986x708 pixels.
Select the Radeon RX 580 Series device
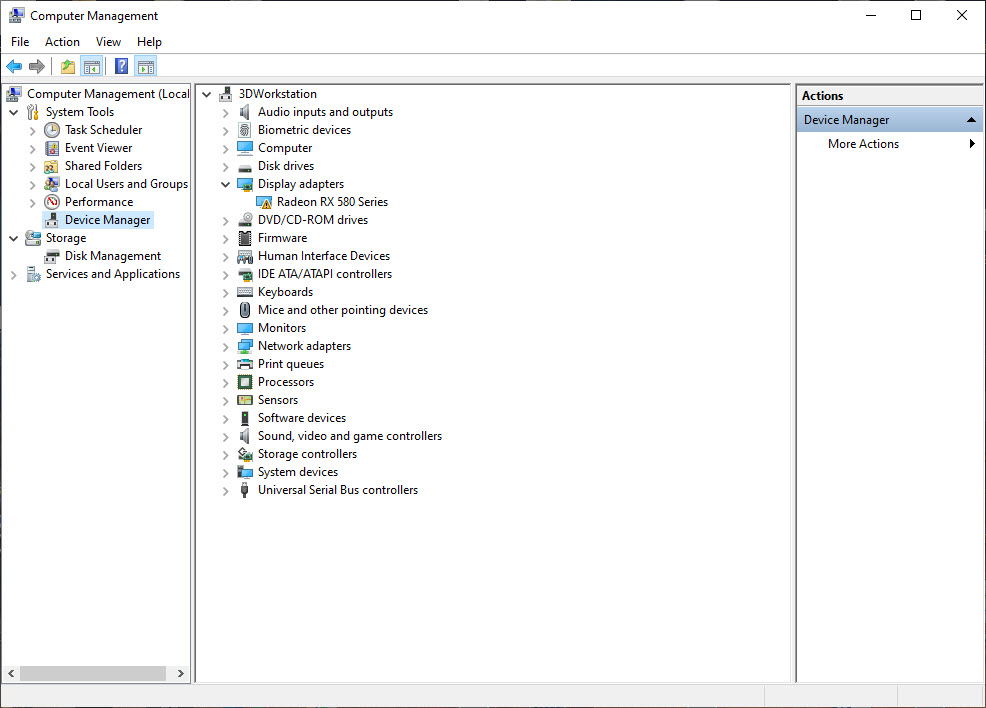(x=332, y=202)
